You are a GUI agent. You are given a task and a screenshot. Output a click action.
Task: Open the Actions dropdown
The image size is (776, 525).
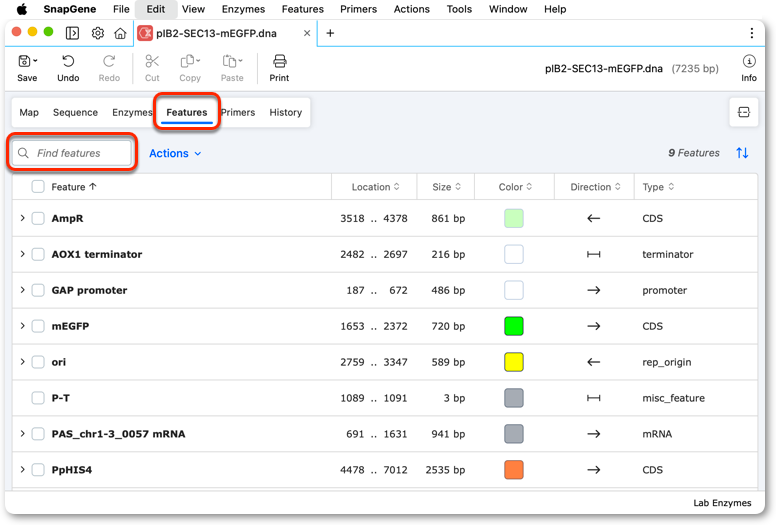(175, 153)
